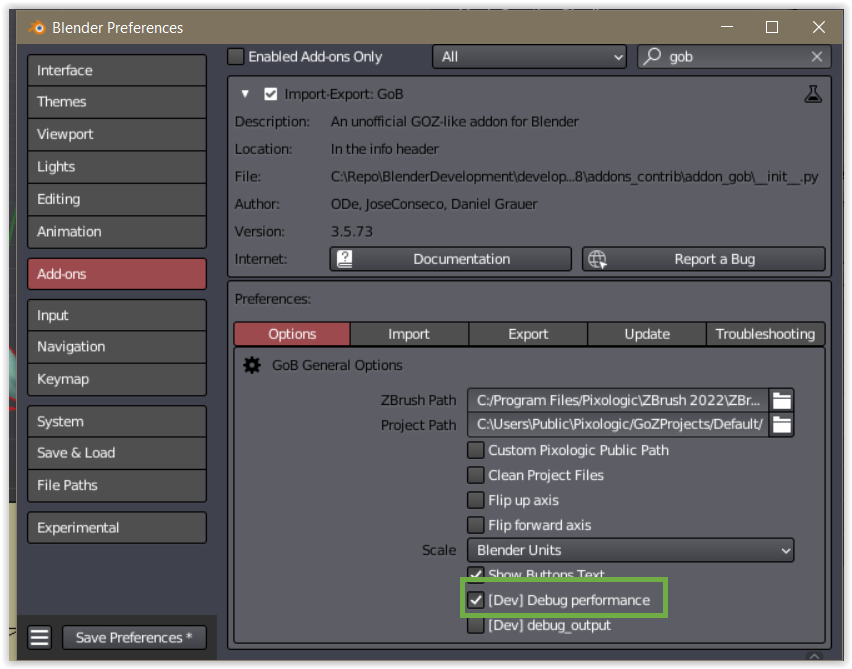Clear the gob search text

pyautogui.click(x=816, y=57)
